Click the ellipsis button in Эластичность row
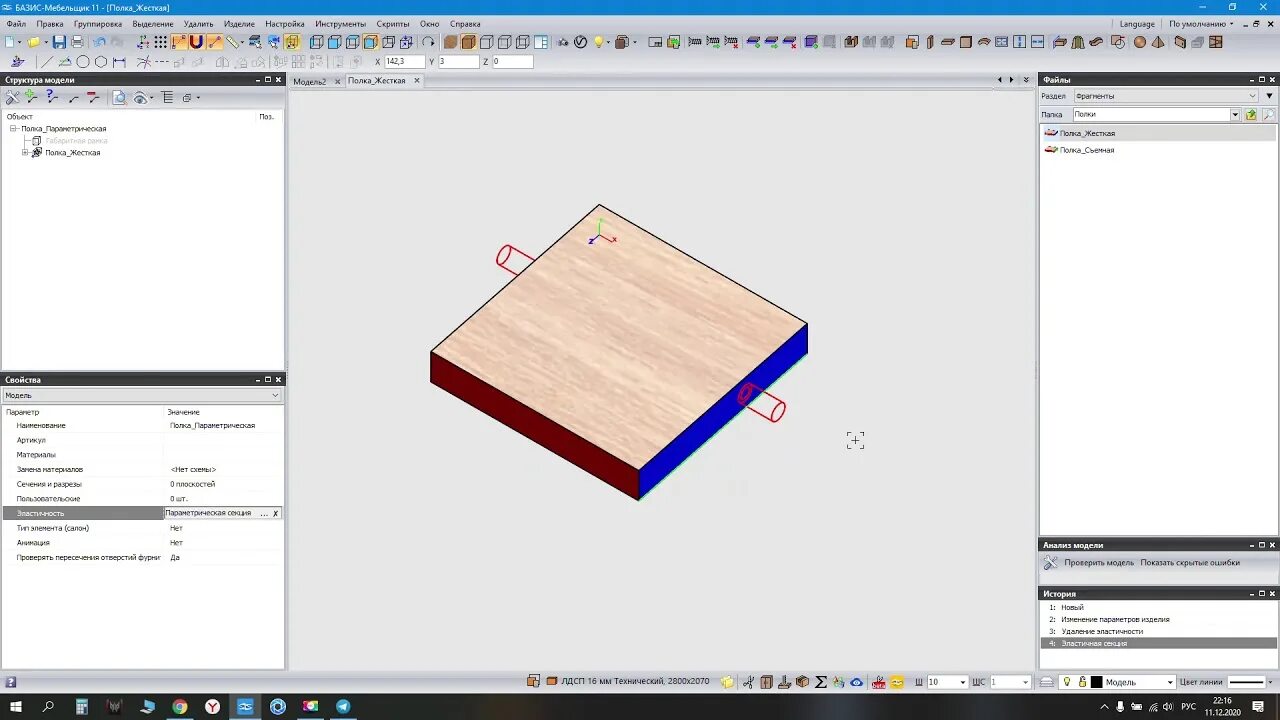Screen dimensions: 1280x720 coord(264,513)
